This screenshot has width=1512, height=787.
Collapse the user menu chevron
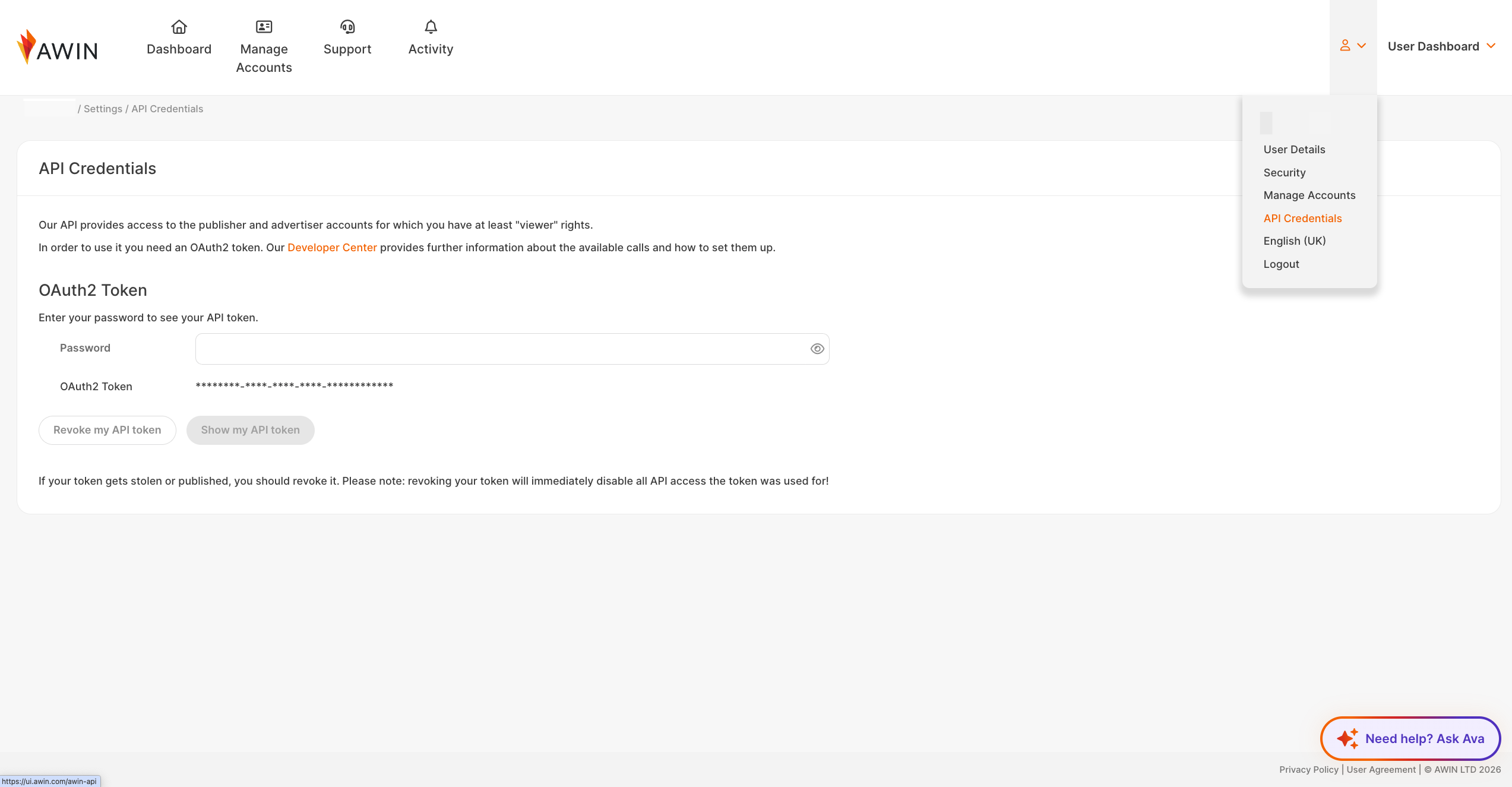[x=1362, y=46]
